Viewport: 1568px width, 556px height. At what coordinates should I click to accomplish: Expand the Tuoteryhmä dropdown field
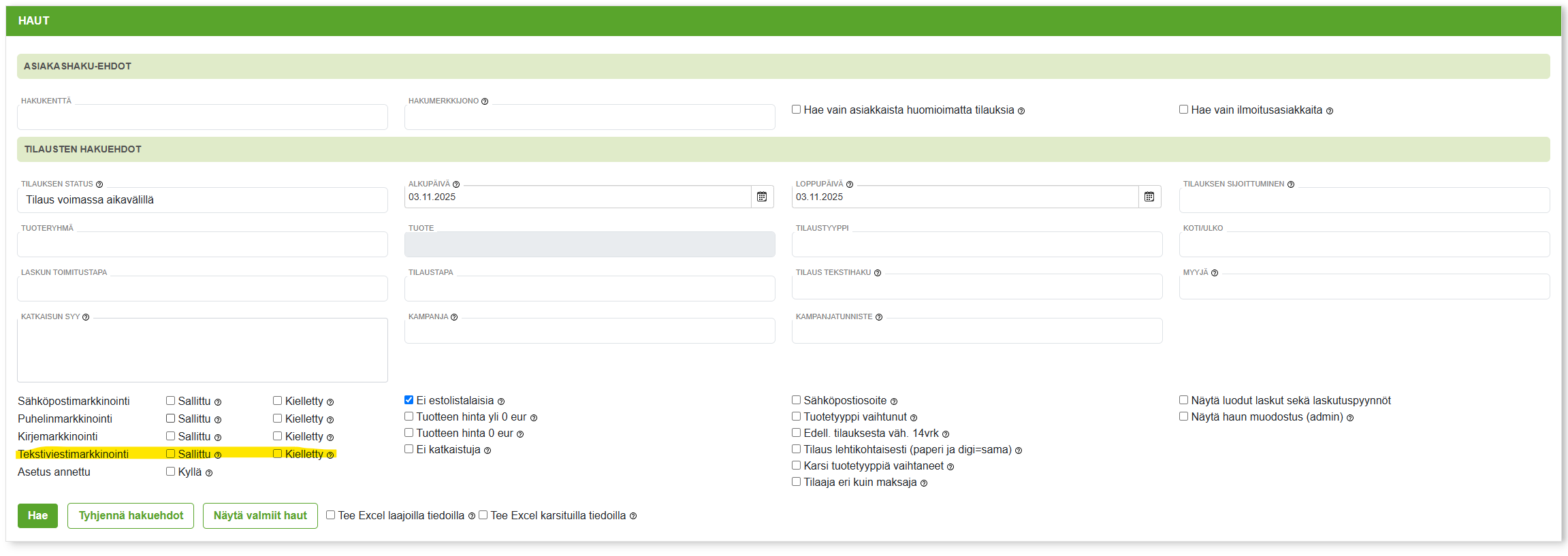[x=202, y=244]
